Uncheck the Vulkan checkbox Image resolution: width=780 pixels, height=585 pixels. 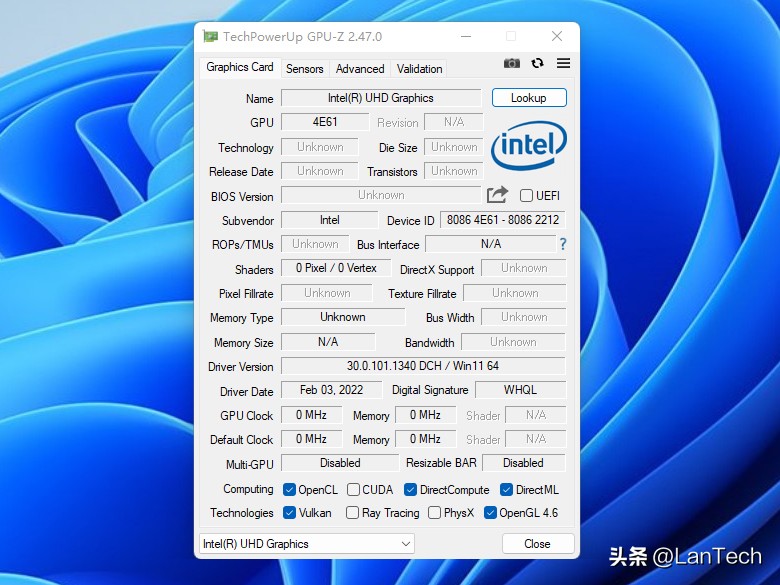pyautogui.click(x=289, y=513)
